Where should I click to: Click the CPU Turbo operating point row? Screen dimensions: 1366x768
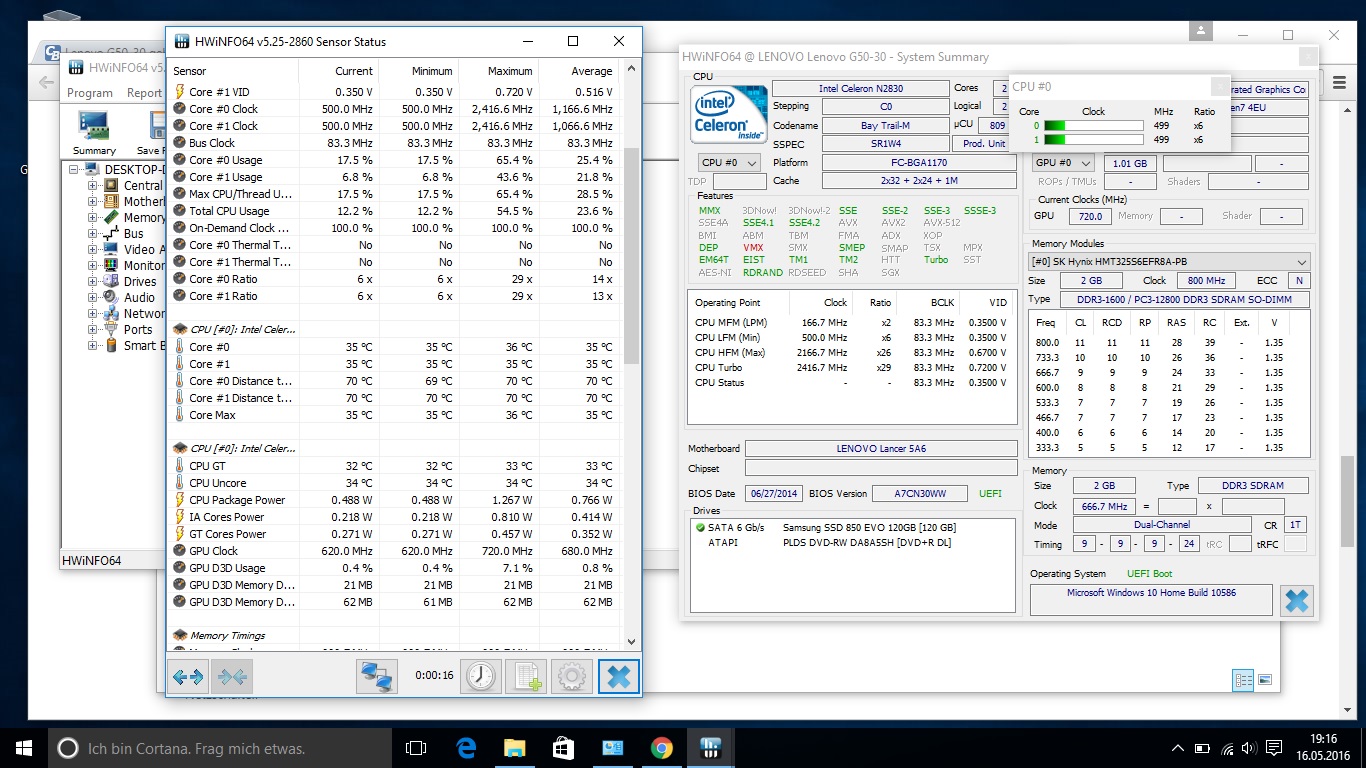[852, 368]
